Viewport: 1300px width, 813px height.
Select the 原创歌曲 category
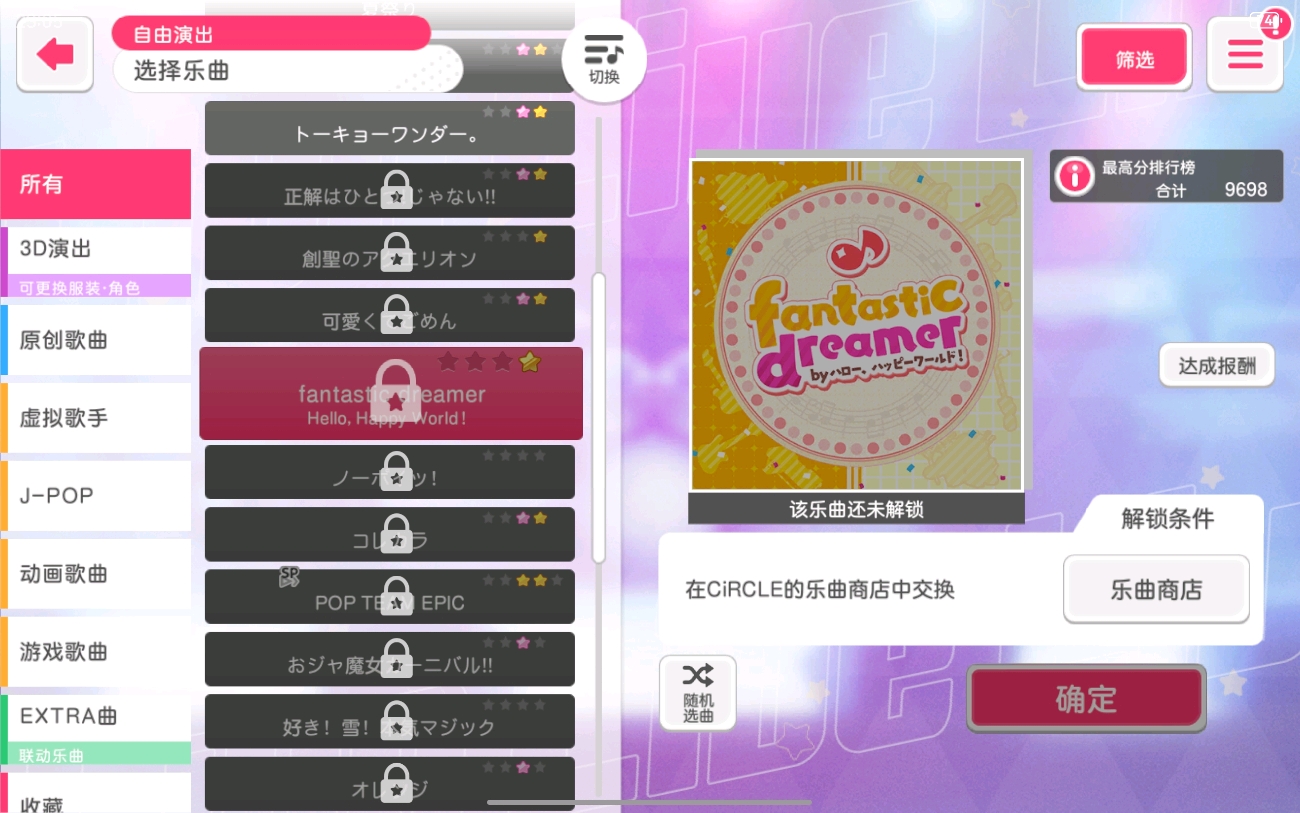[96, 340]
